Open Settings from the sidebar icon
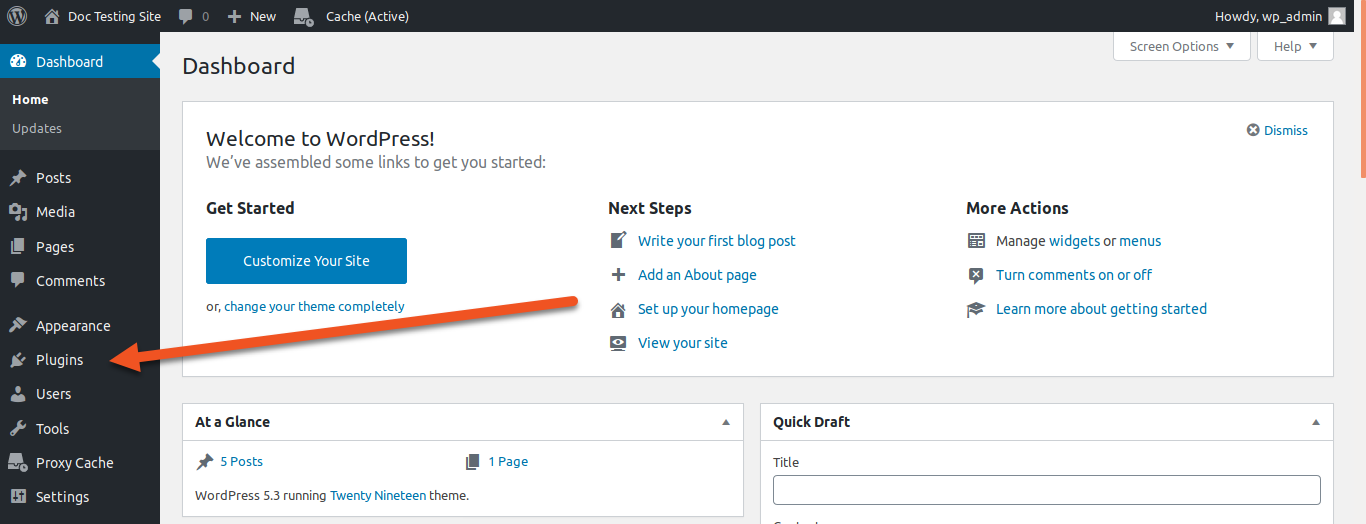This screenshot has width=1366, height=524. [x=18, y=497]
